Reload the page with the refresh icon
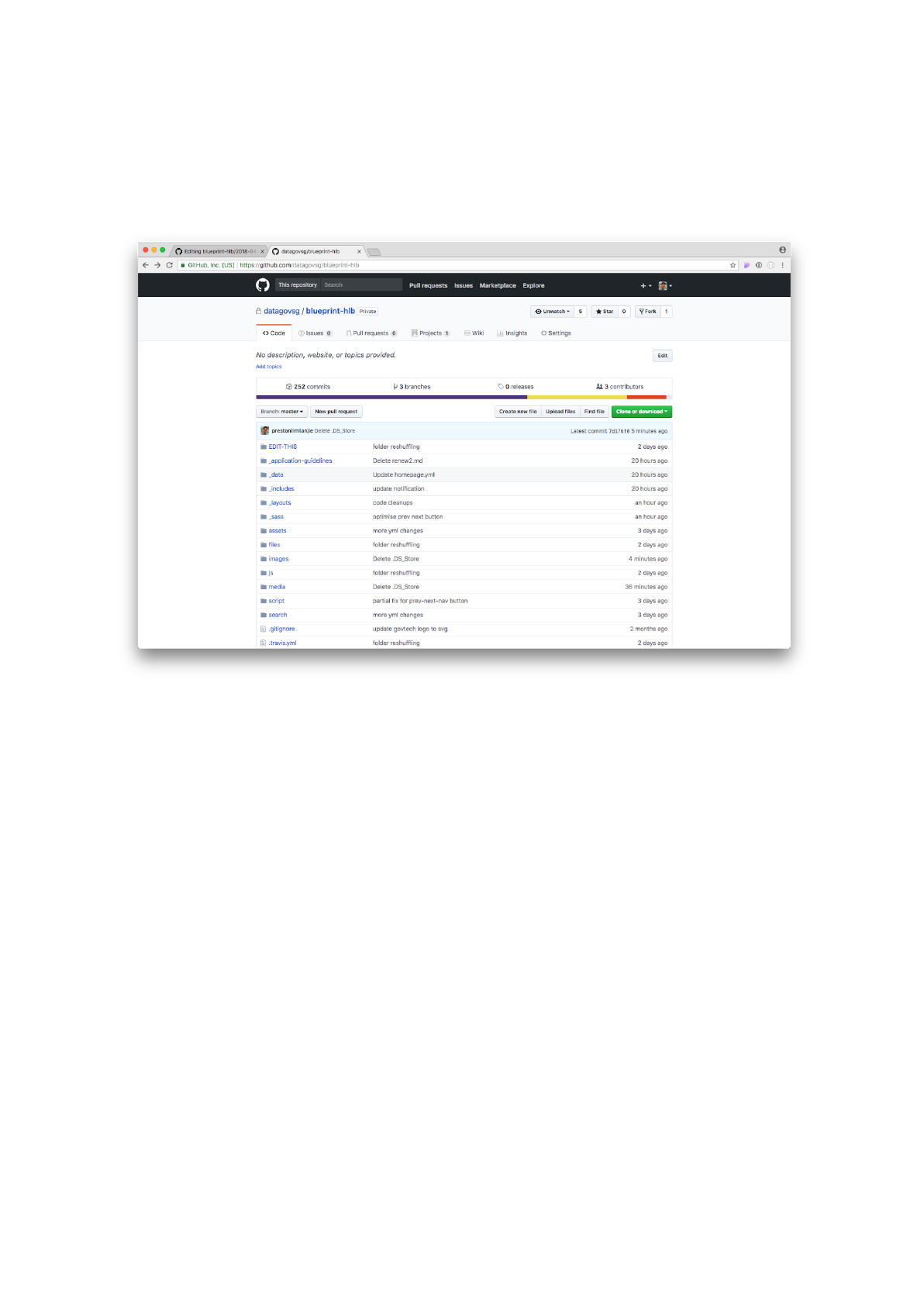Screen dimensions: 924x1307 tap(169, 265)
